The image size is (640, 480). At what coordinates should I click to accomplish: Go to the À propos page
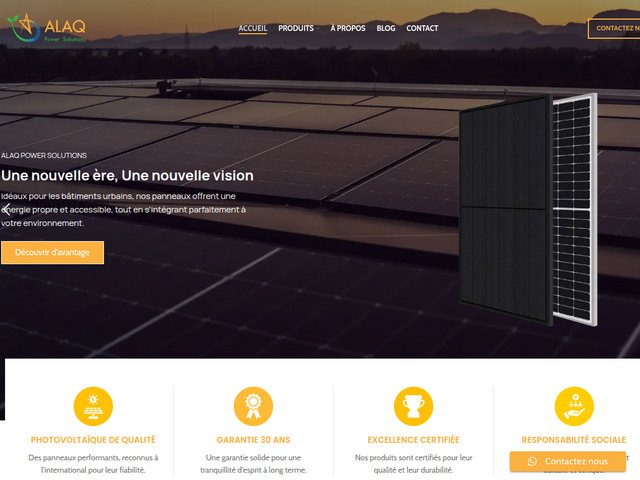pos(348,28)
